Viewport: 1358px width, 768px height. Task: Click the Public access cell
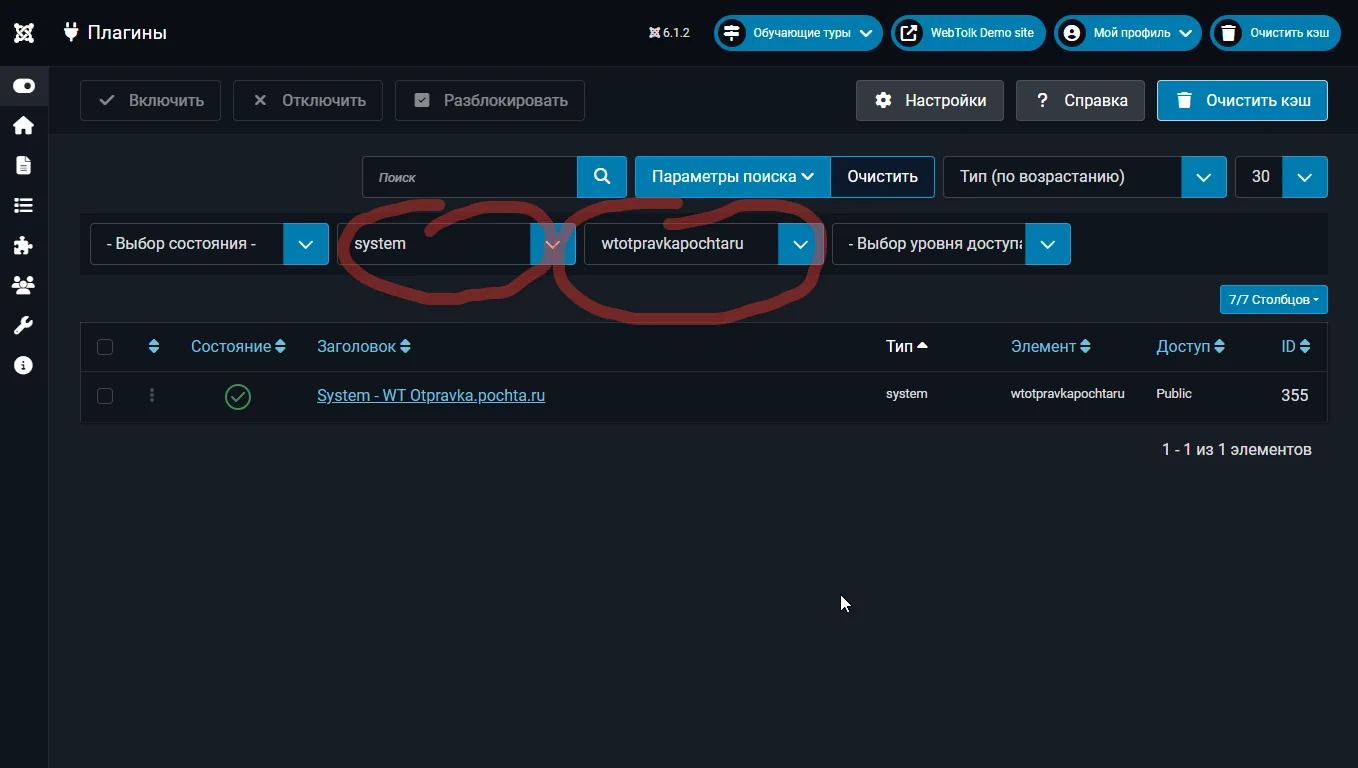[x=1174, y=394]
